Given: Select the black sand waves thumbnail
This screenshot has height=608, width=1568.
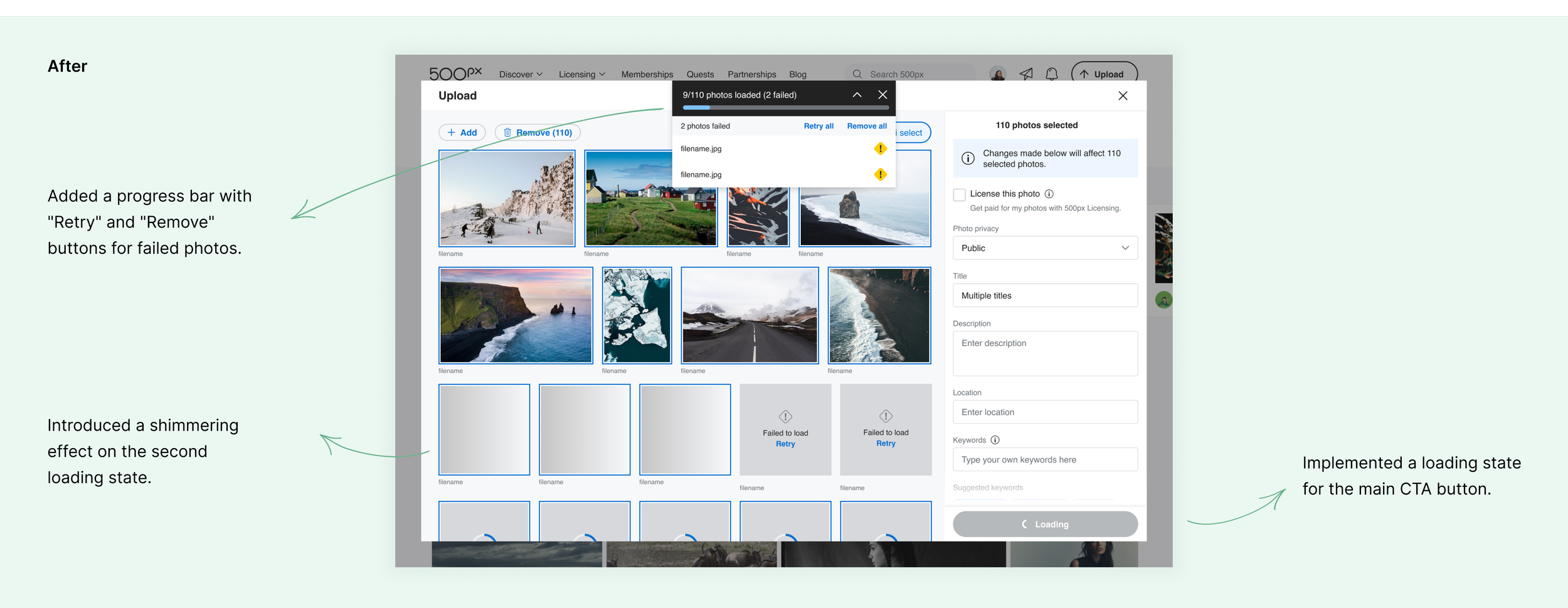Looking at the screenshot, I should (x=879, y=315).
